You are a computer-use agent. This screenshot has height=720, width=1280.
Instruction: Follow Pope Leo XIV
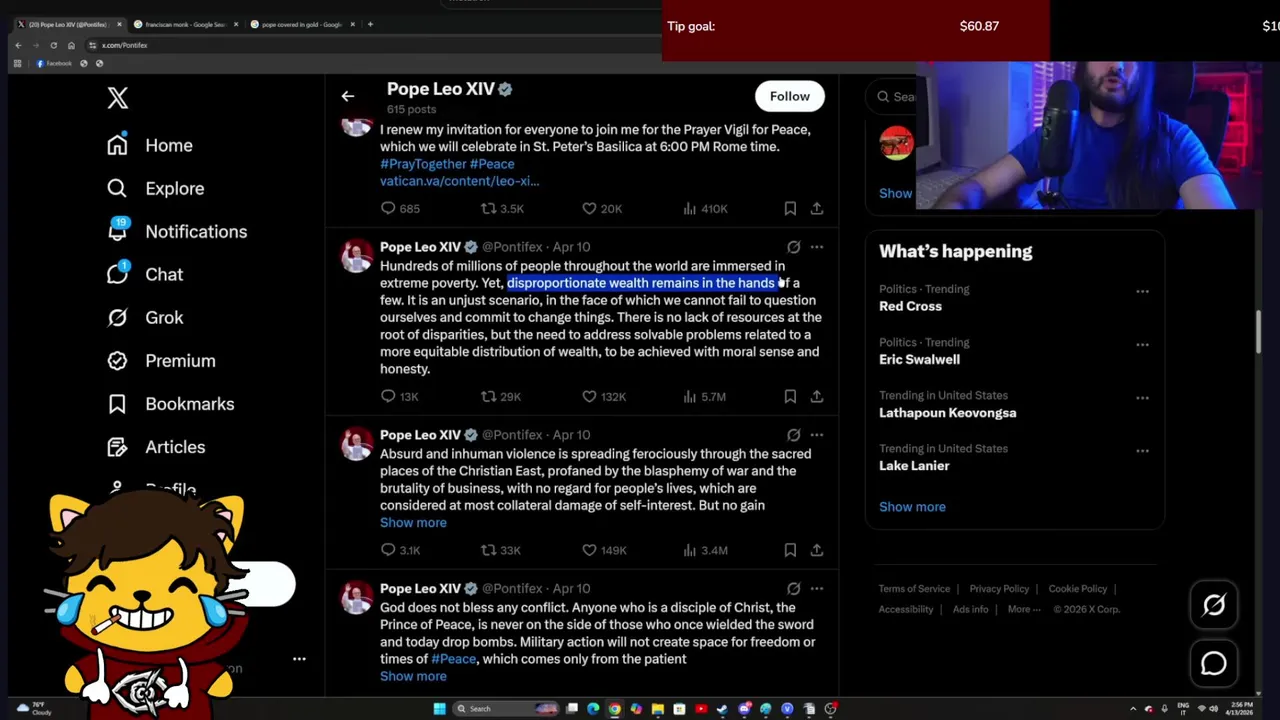point(790,96)
